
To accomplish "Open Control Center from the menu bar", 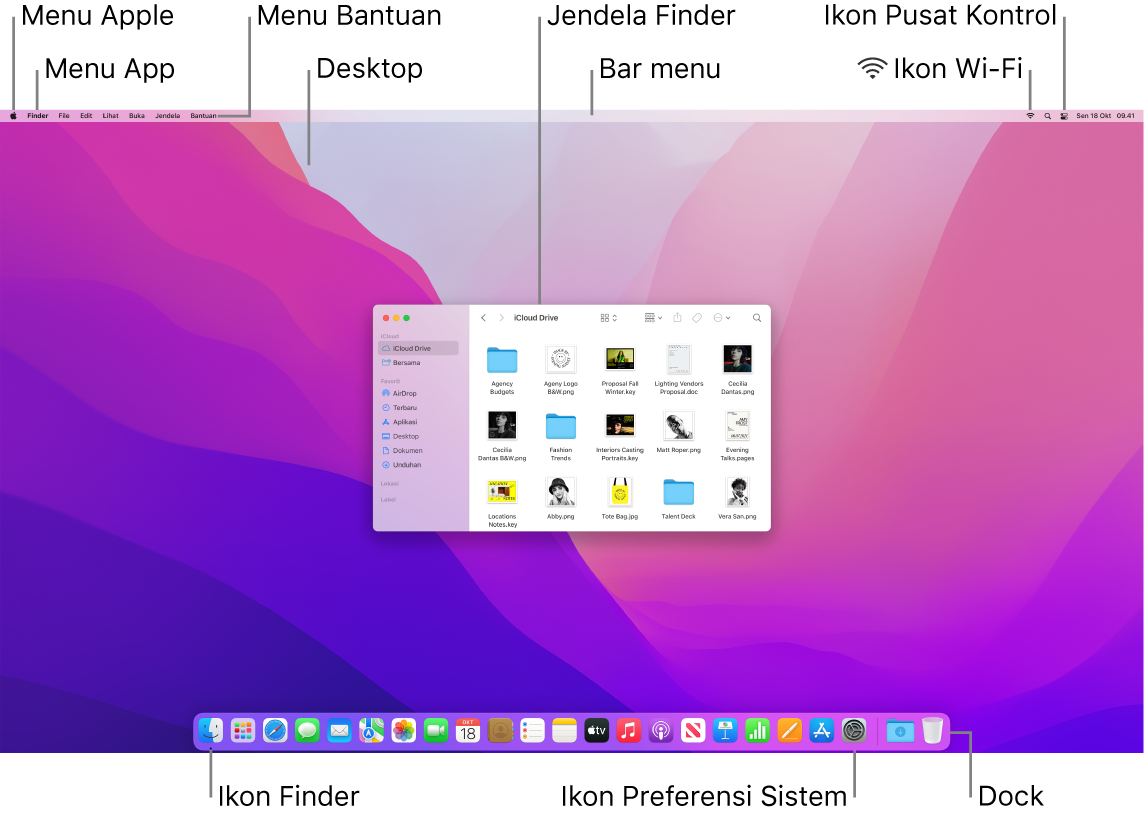I will (1063, 115).
